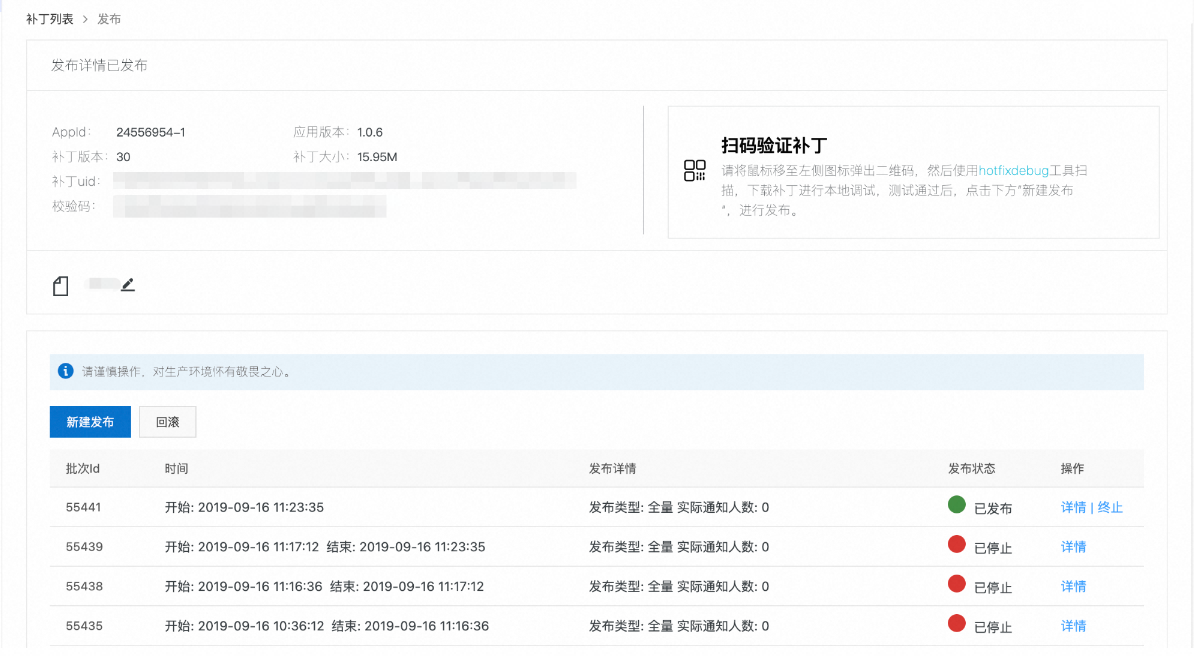Click the blurred note text beside pencil
Image resolution: width=1194 pixels, height=656 pixels.
point(101,284)
